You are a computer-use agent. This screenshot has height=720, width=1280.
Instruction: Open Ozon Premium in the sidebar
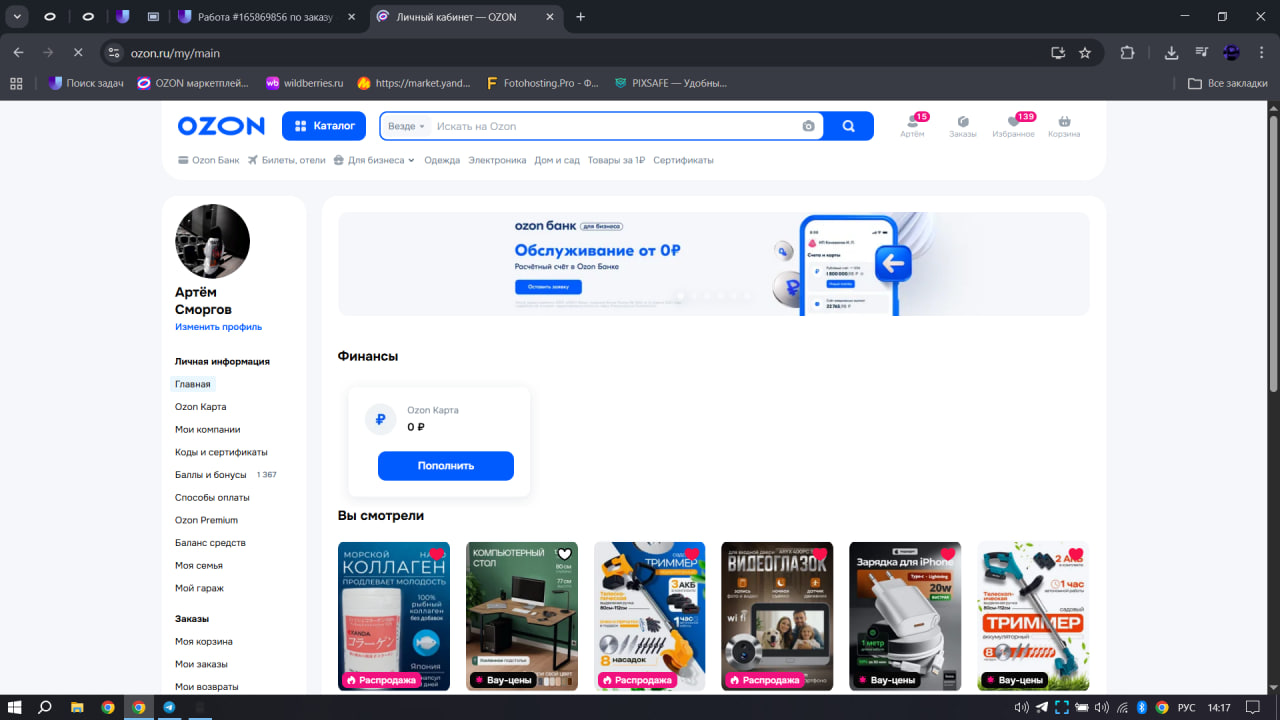click(x=206, y=520)
